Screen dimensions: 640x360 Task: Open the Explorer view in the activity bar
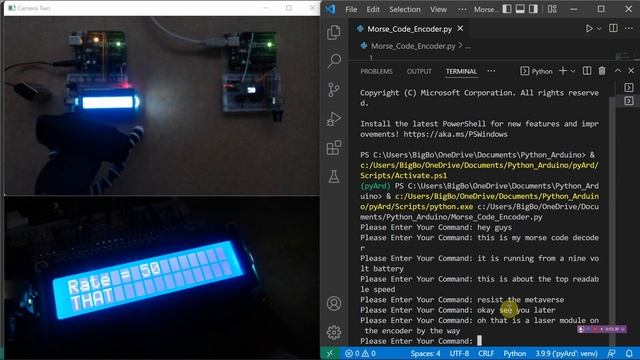point(334,32)
